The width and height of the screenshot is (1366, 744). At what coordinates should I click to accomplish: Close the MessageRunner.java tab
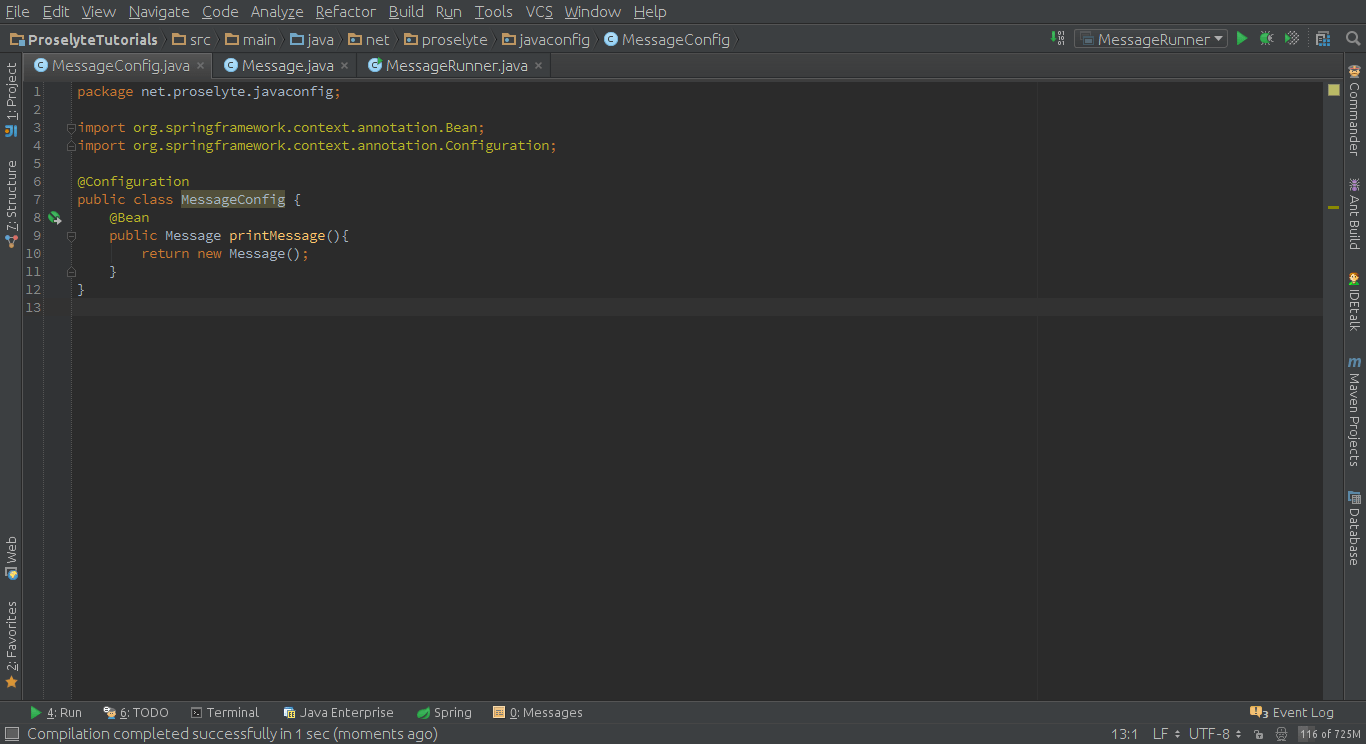pyautogui.click(x=538, y=66)
